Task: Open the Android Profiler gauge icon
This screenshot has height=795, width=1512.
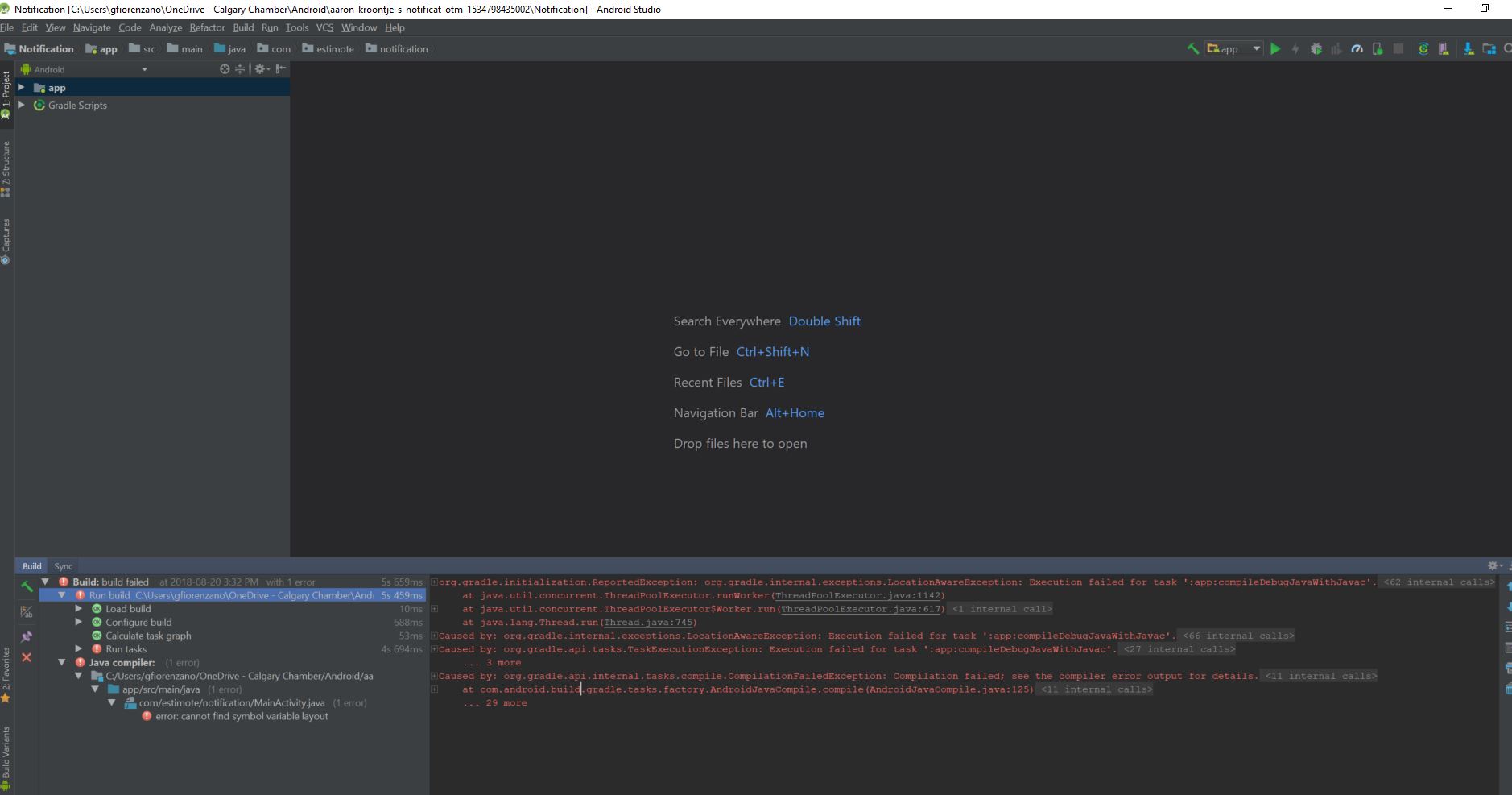Action: point(1357,49)
